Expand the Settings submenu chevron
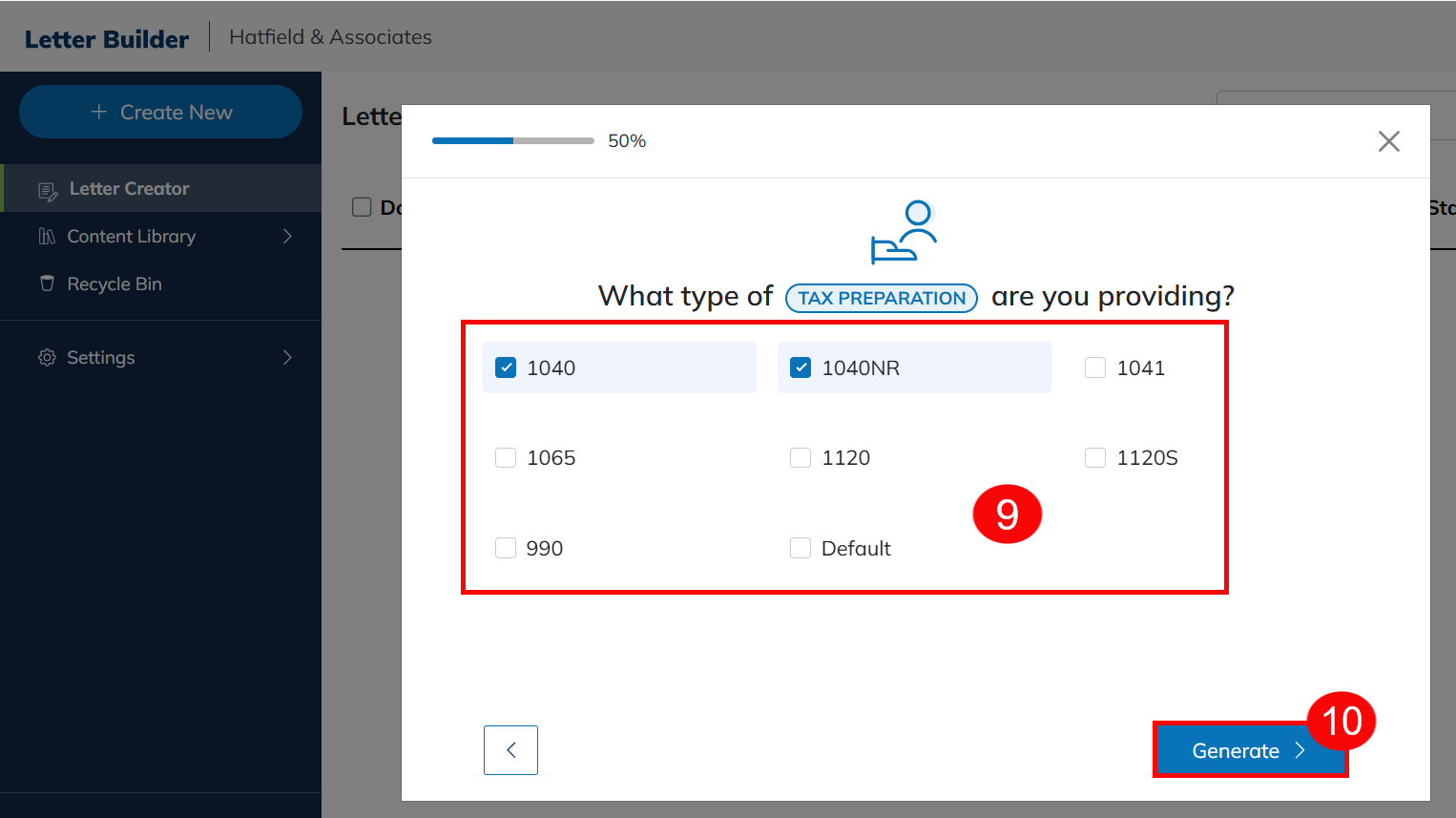 tap(287, 358)
